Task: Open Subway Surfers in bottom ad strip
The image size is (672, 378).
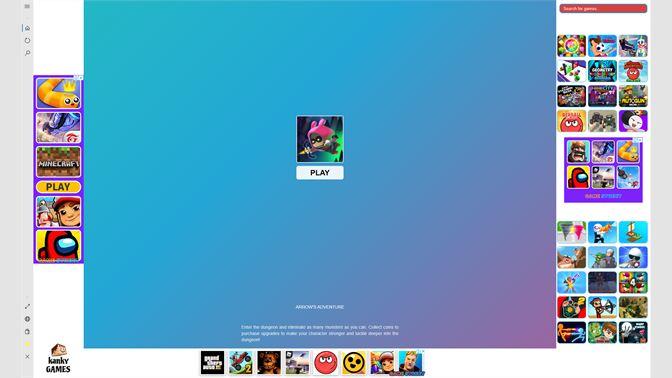Action: pos(382,363)
